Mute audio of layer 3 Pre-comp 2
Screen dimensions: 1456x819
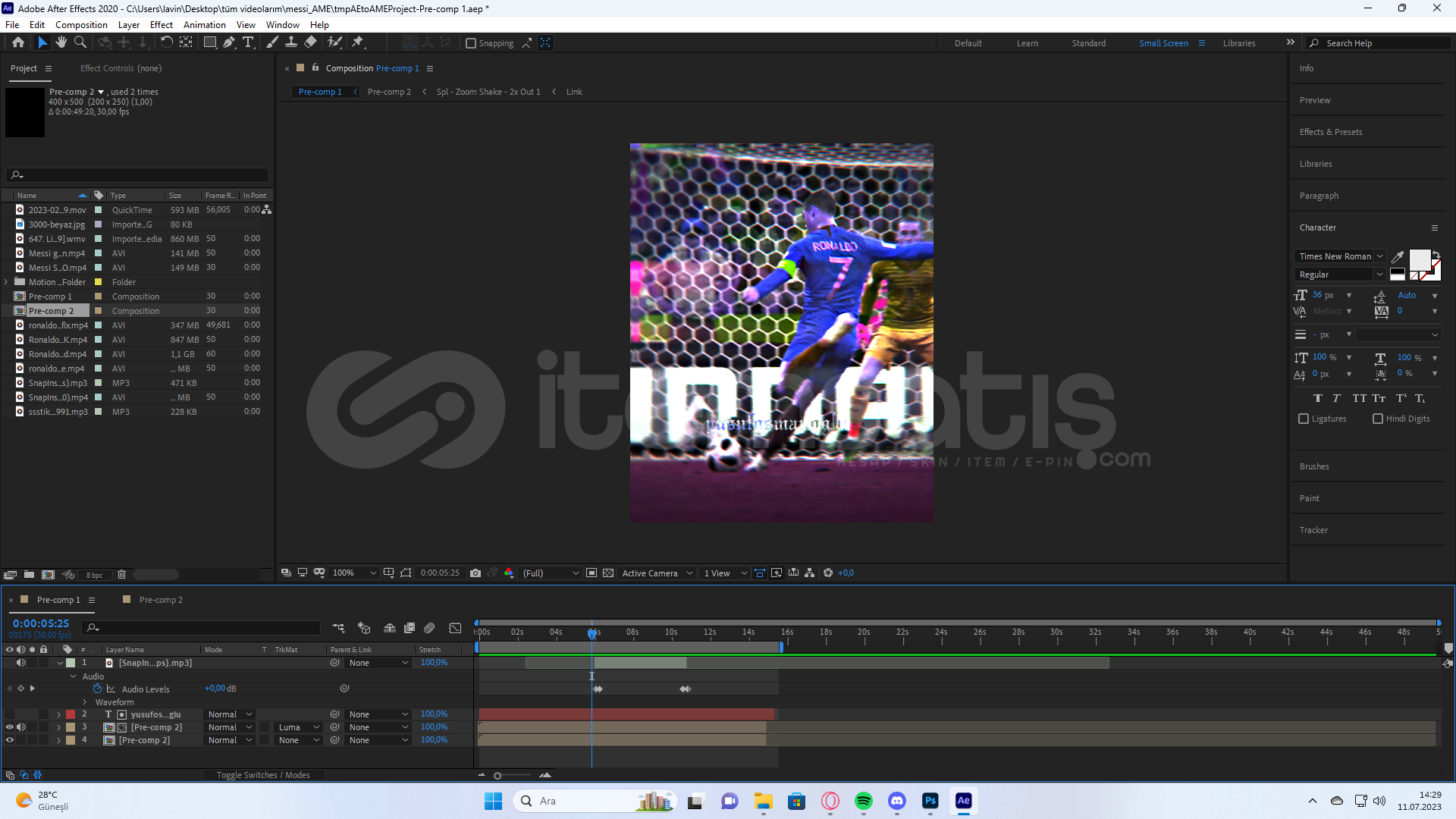click(x=21, y=727)
